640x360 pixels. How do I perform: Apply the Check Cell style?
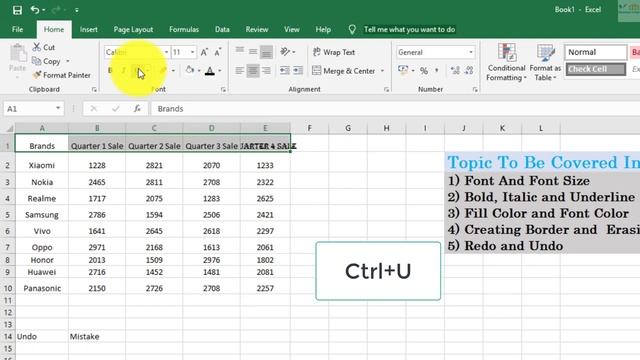pos(596,69)
